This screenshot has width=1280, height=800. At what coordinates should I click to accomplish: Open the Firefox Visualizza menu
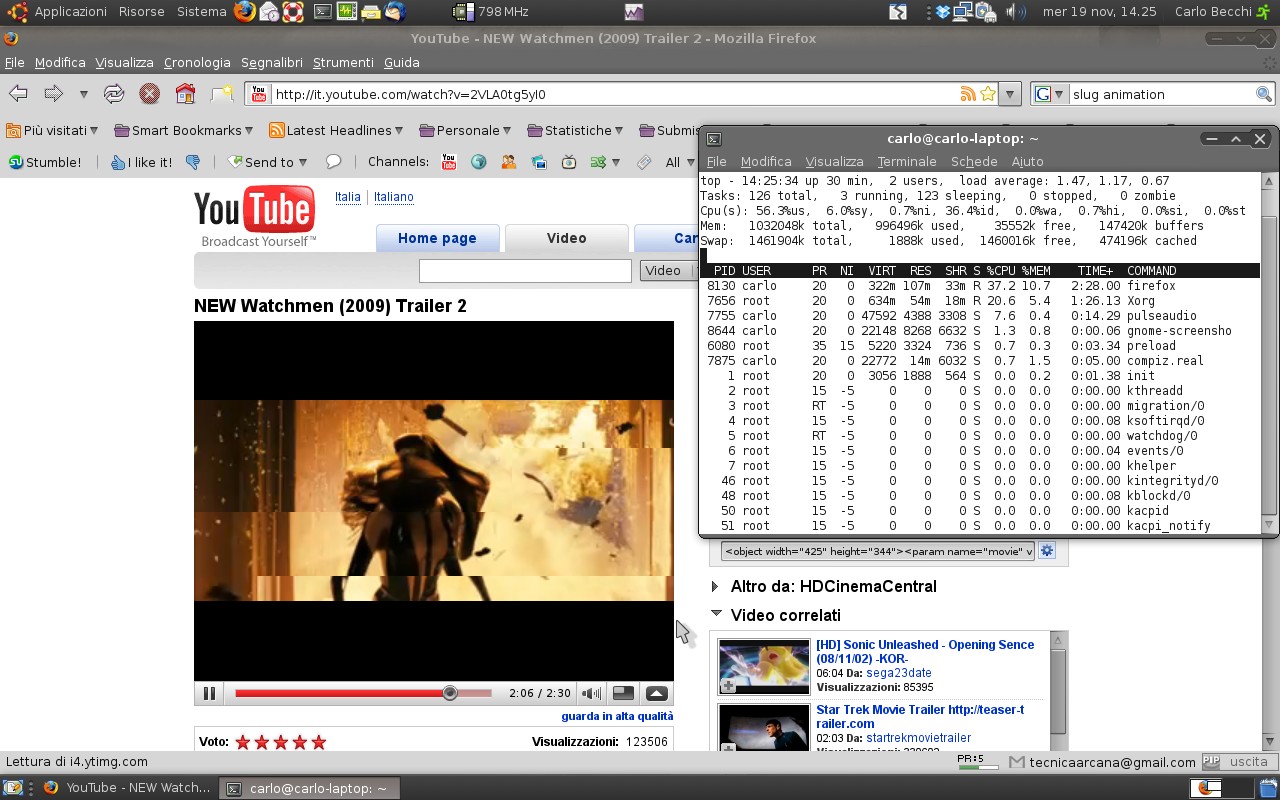(x=124, y=62)
